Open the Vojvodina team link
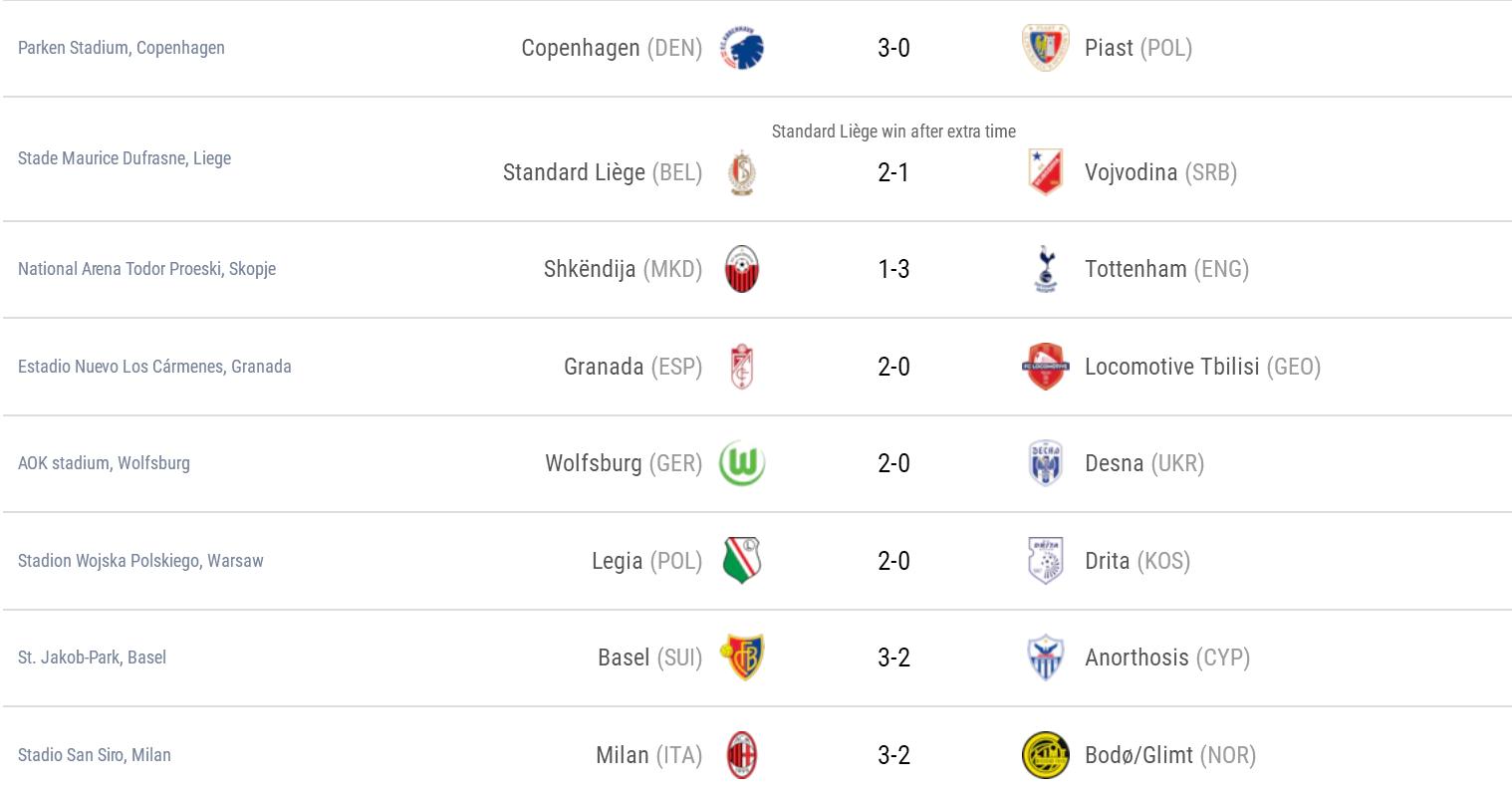Screen dimensions: 1512x791 1131,172
